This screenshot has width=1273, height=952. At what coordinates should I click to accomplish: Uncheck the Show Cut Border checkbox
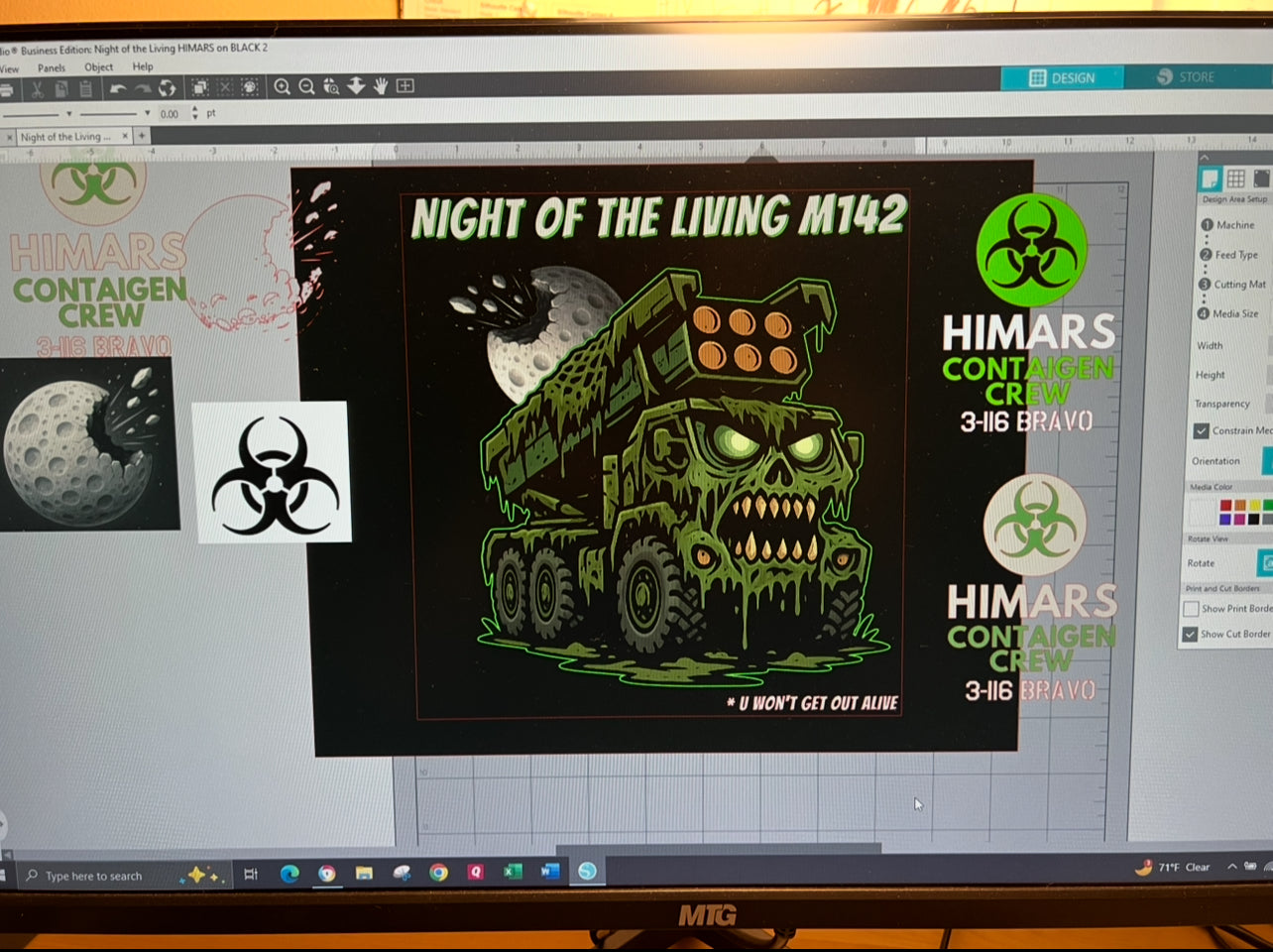point(1190,634)
